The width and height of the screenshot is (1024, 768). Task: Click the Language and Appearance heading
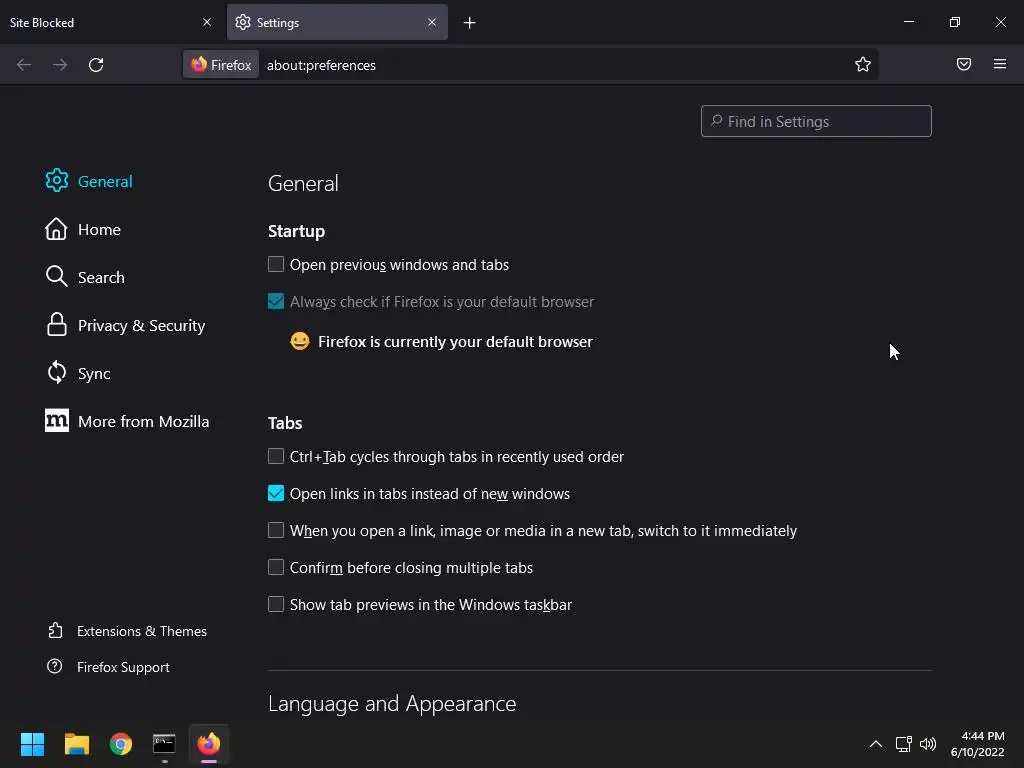392,703
